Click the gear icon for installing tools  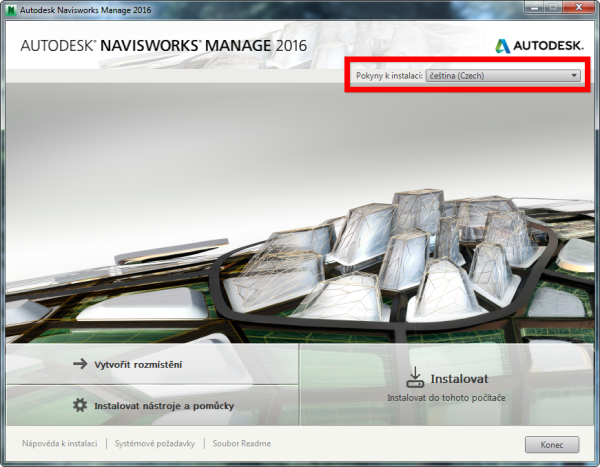click(x=80, y=405)
